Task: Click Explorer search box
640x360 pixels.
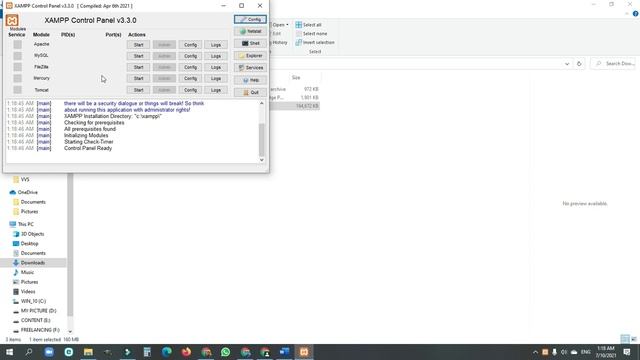Action: click(x=613, y=64)
